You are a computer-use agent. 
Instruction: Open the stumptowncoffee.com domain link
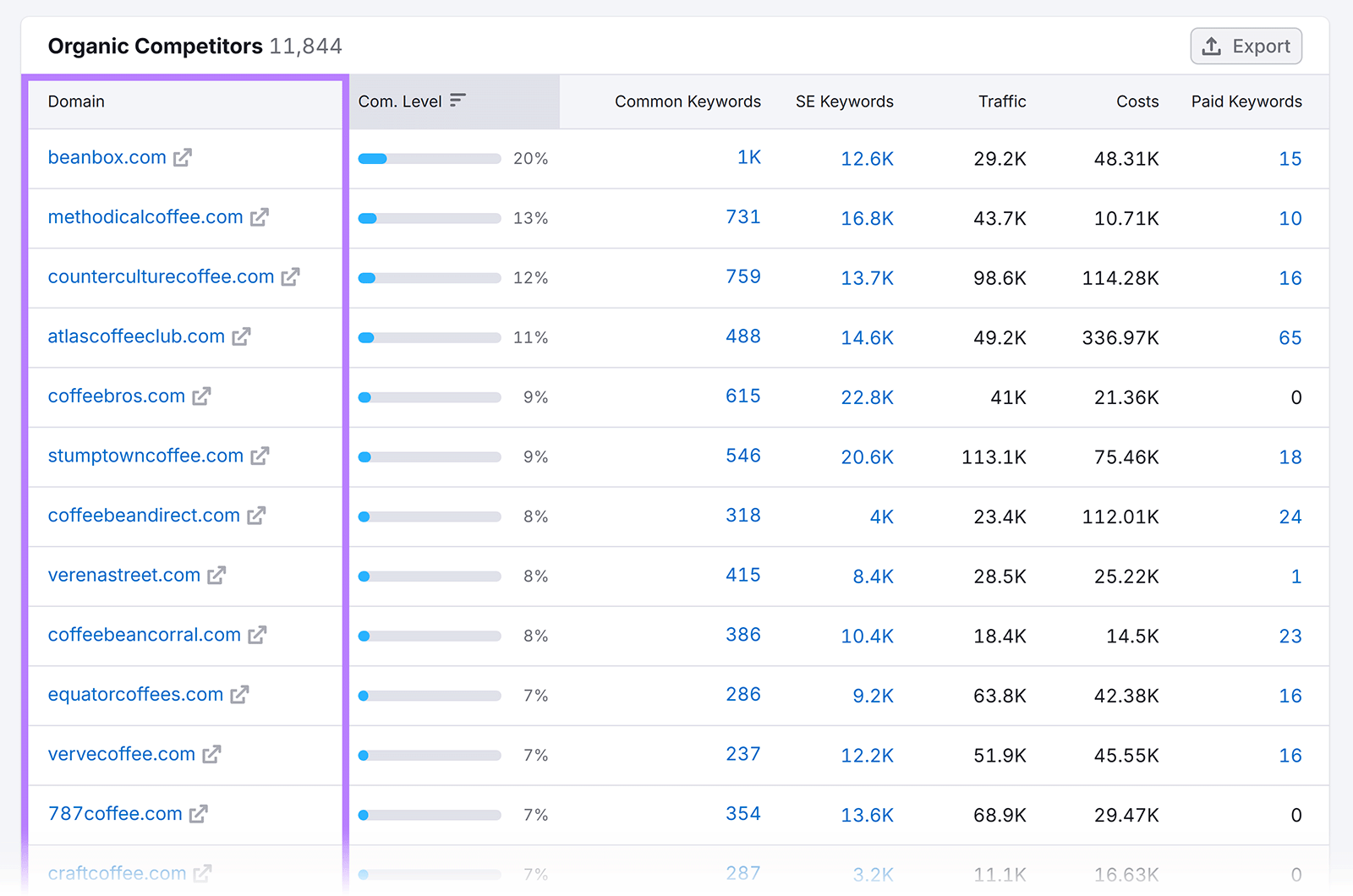pyautogui.click(x=145, y=456)
